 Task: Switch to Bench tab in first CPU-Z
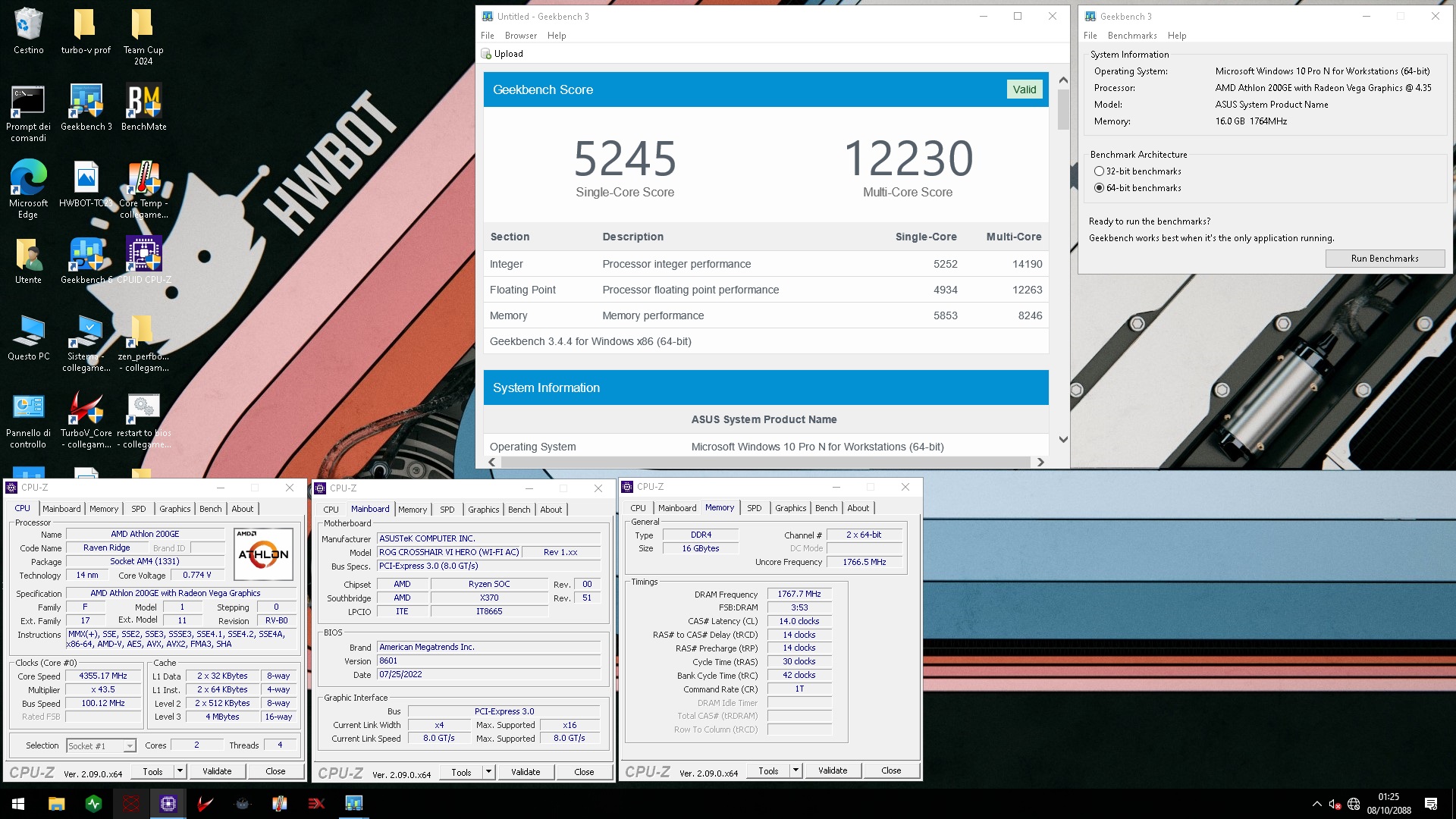pyautogui.click(x=211, y=509)
